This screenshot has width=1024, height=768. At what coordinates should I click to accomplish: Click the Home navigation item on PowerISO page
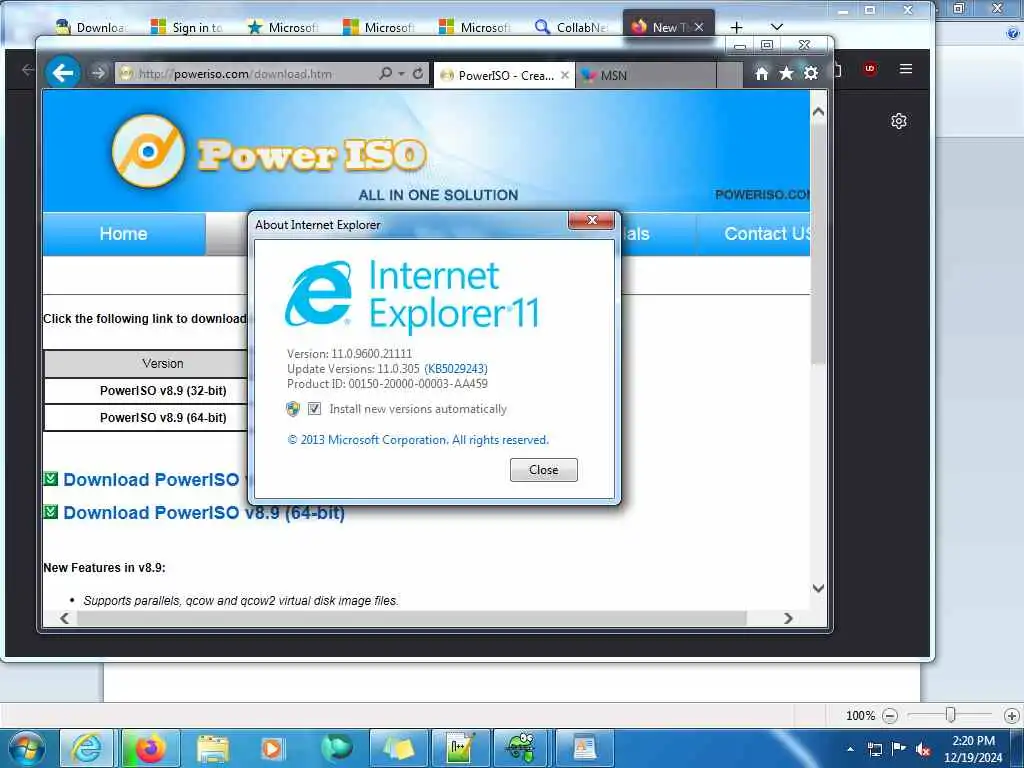pyautogui.click(x=123, y=234)
